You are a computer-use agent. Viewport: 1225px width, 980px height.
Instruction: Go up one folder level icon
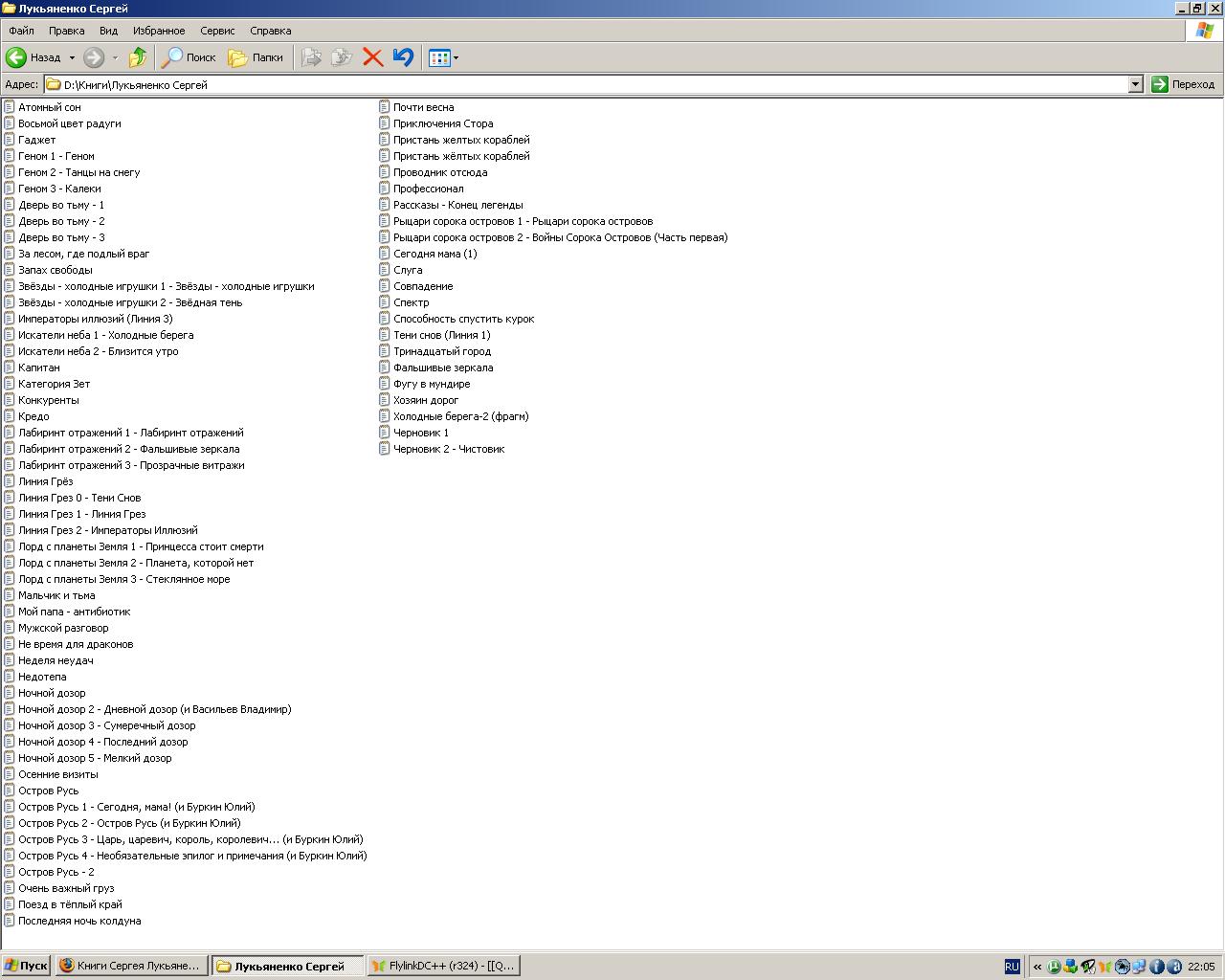[x=138, y=57]
